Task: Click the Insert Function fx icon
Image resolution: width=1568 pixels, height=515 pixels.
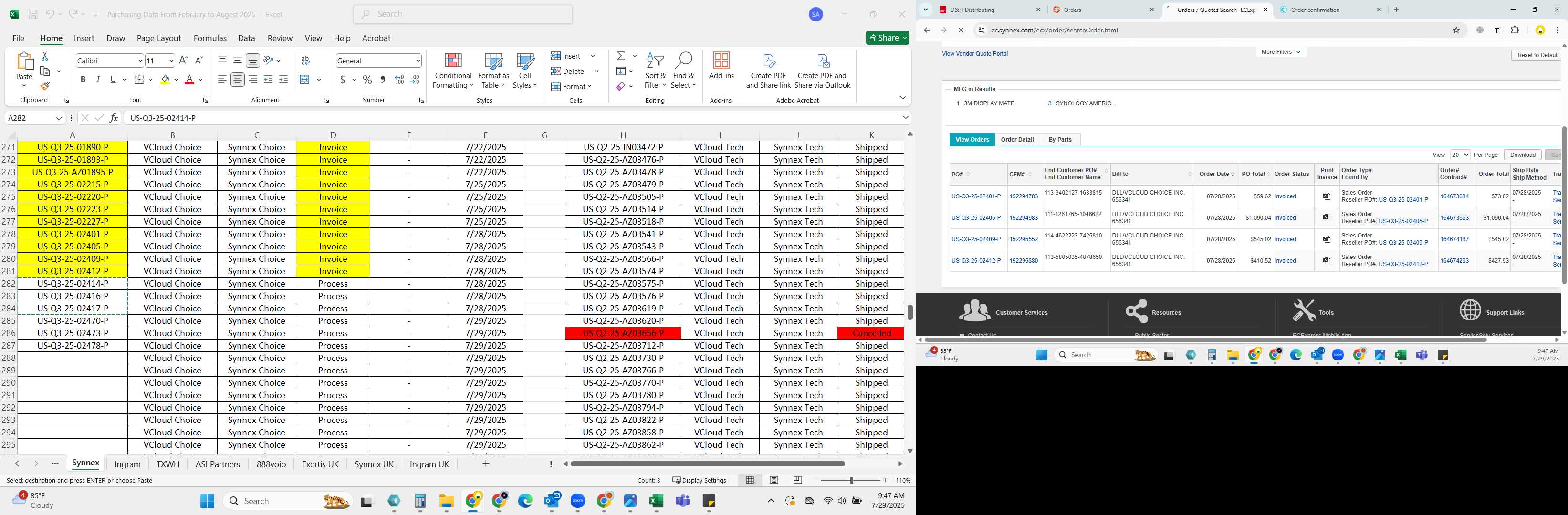Action: [114, 118]
